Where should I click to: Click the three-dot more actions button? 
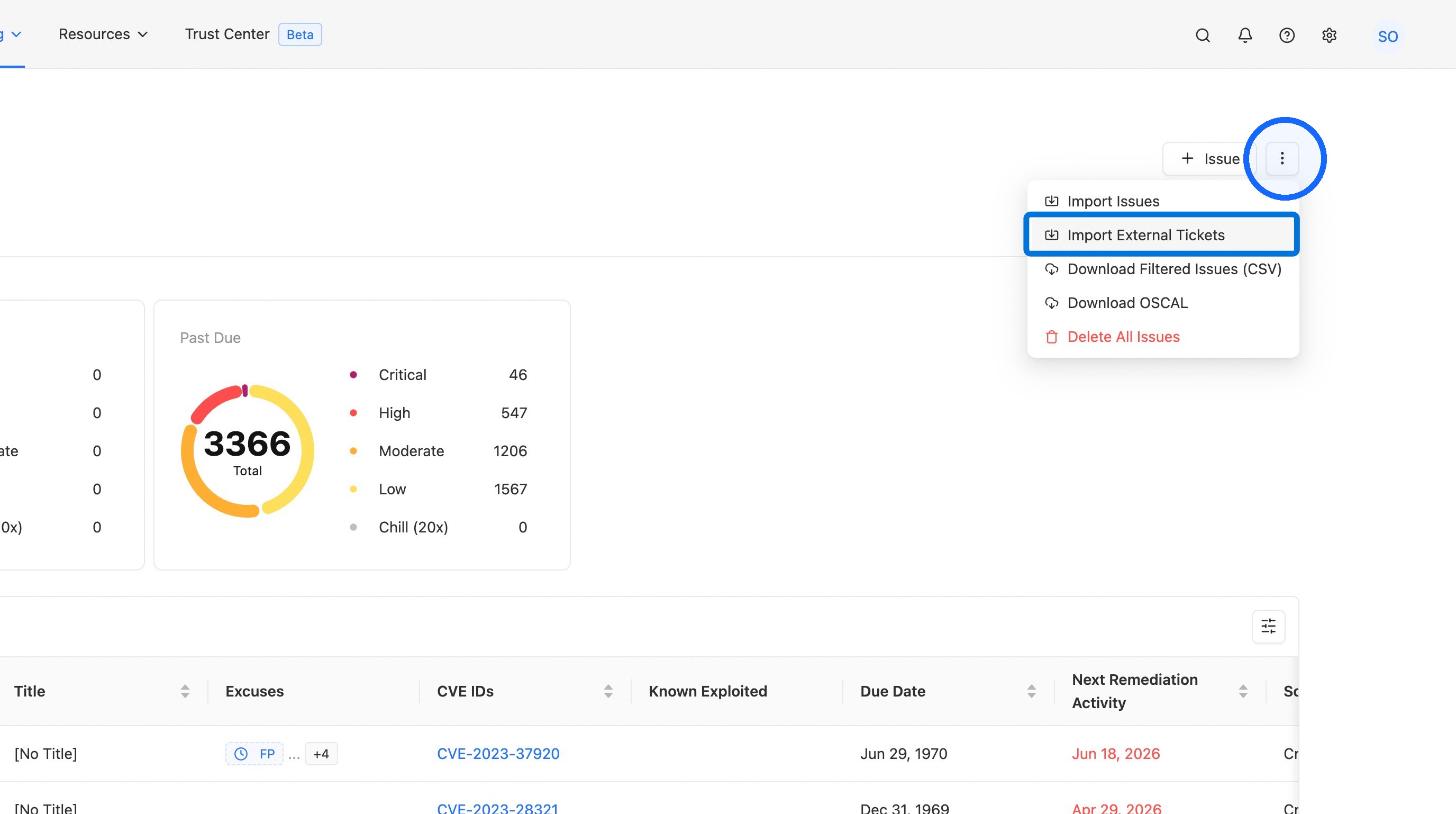pyautogui.click(x=1282, y=159)
